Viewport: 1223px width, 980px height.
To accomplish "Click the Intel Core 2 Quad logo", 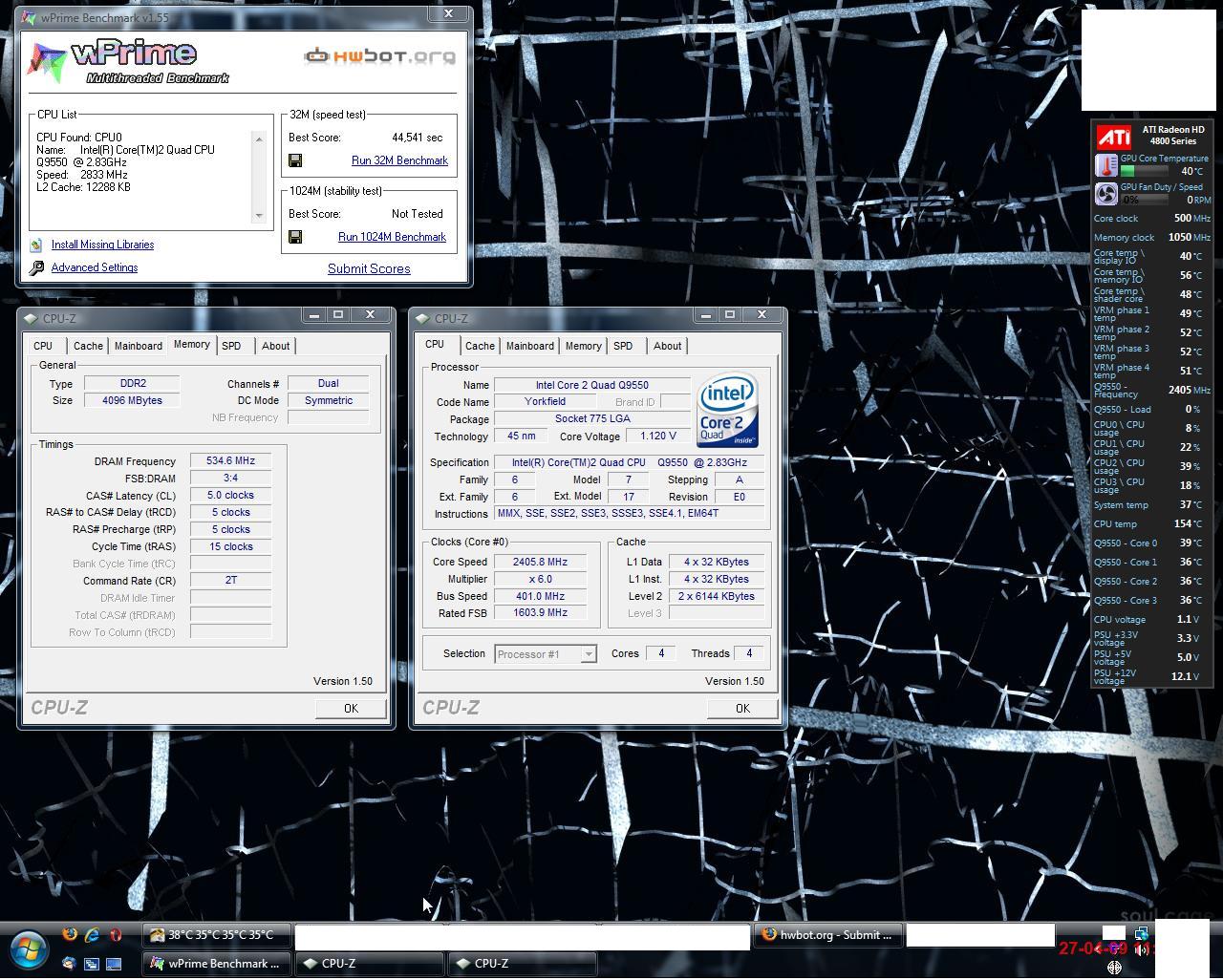I will tap(728, 410).
